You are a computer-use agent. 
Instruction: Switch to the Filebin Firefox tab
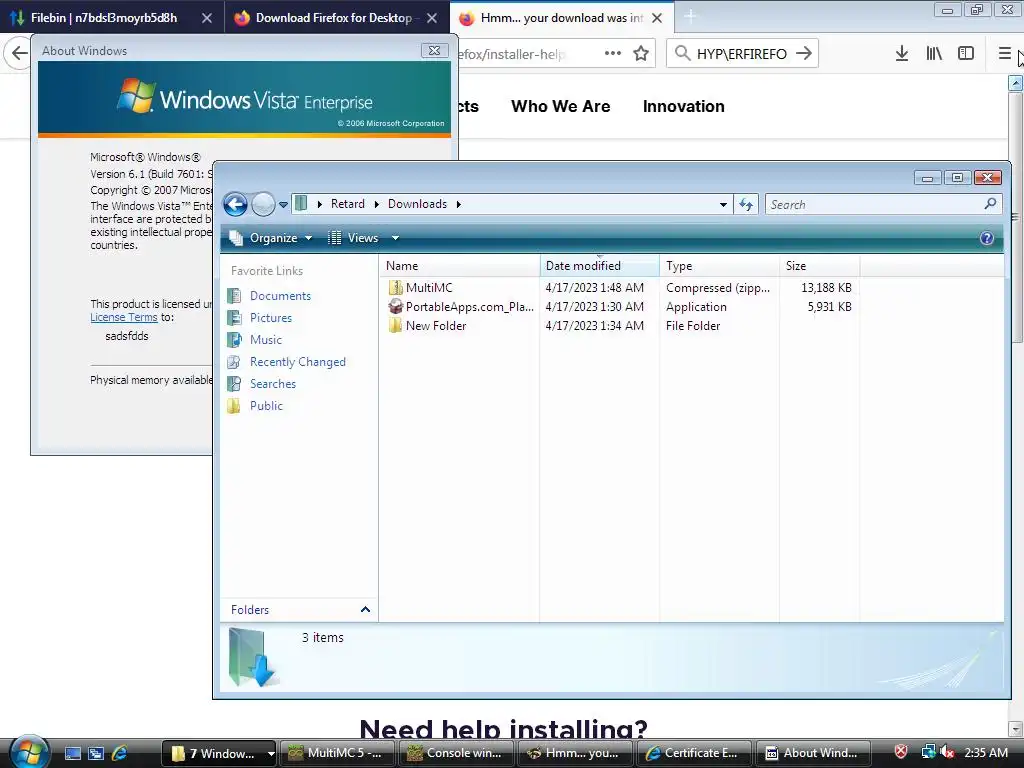point(104,18)
